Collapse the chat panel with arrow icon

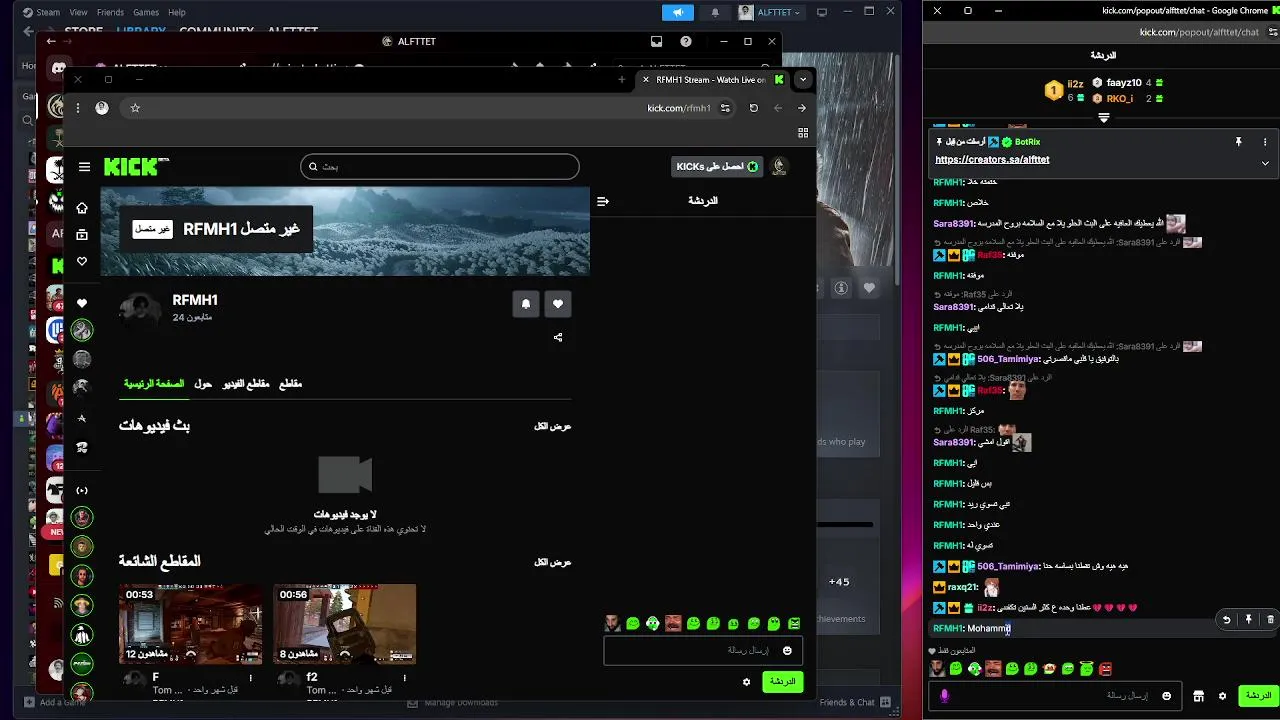point(603,201)
